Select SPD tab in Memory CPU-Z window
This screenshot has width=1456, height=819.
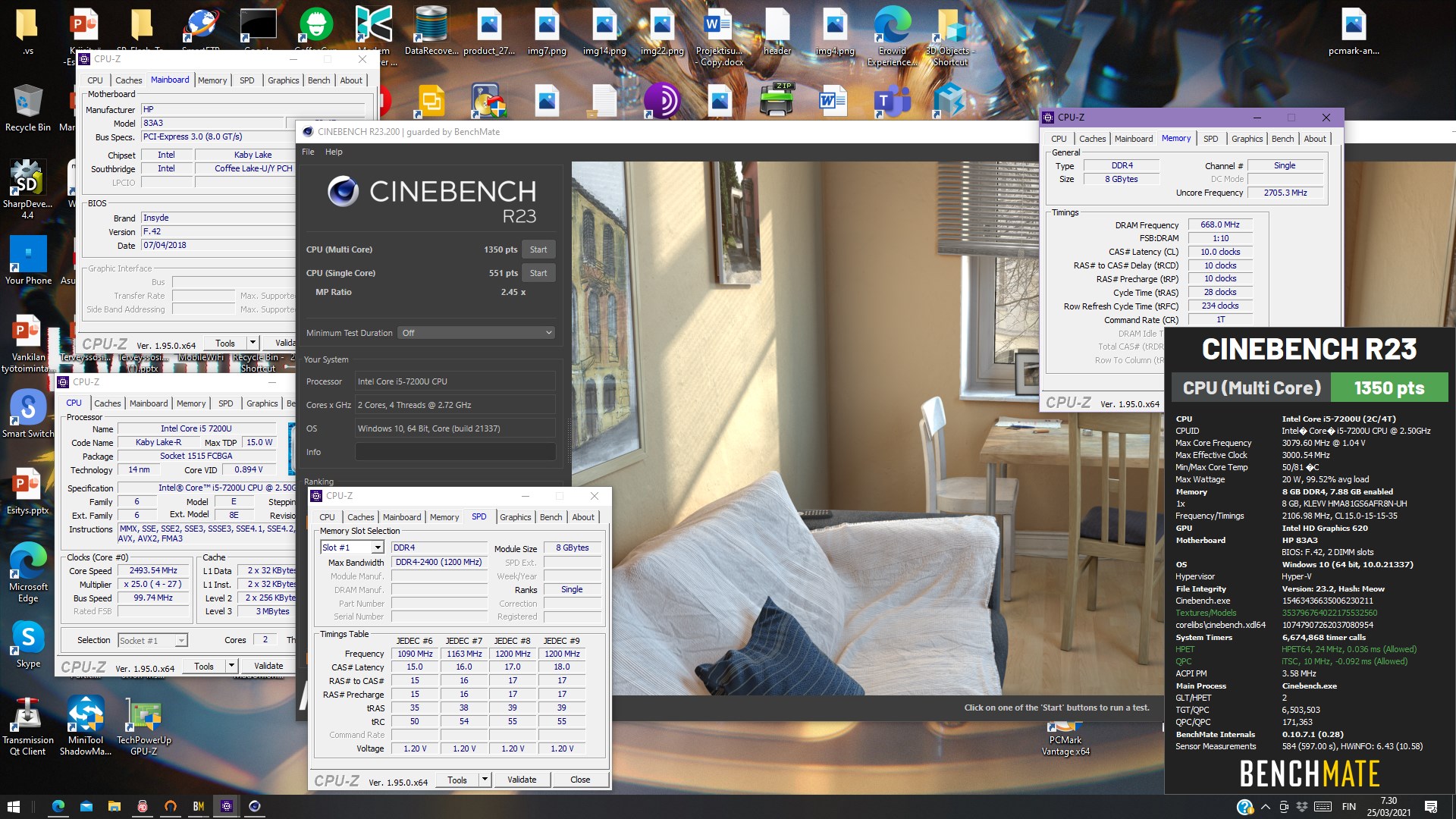[1211, 139]
